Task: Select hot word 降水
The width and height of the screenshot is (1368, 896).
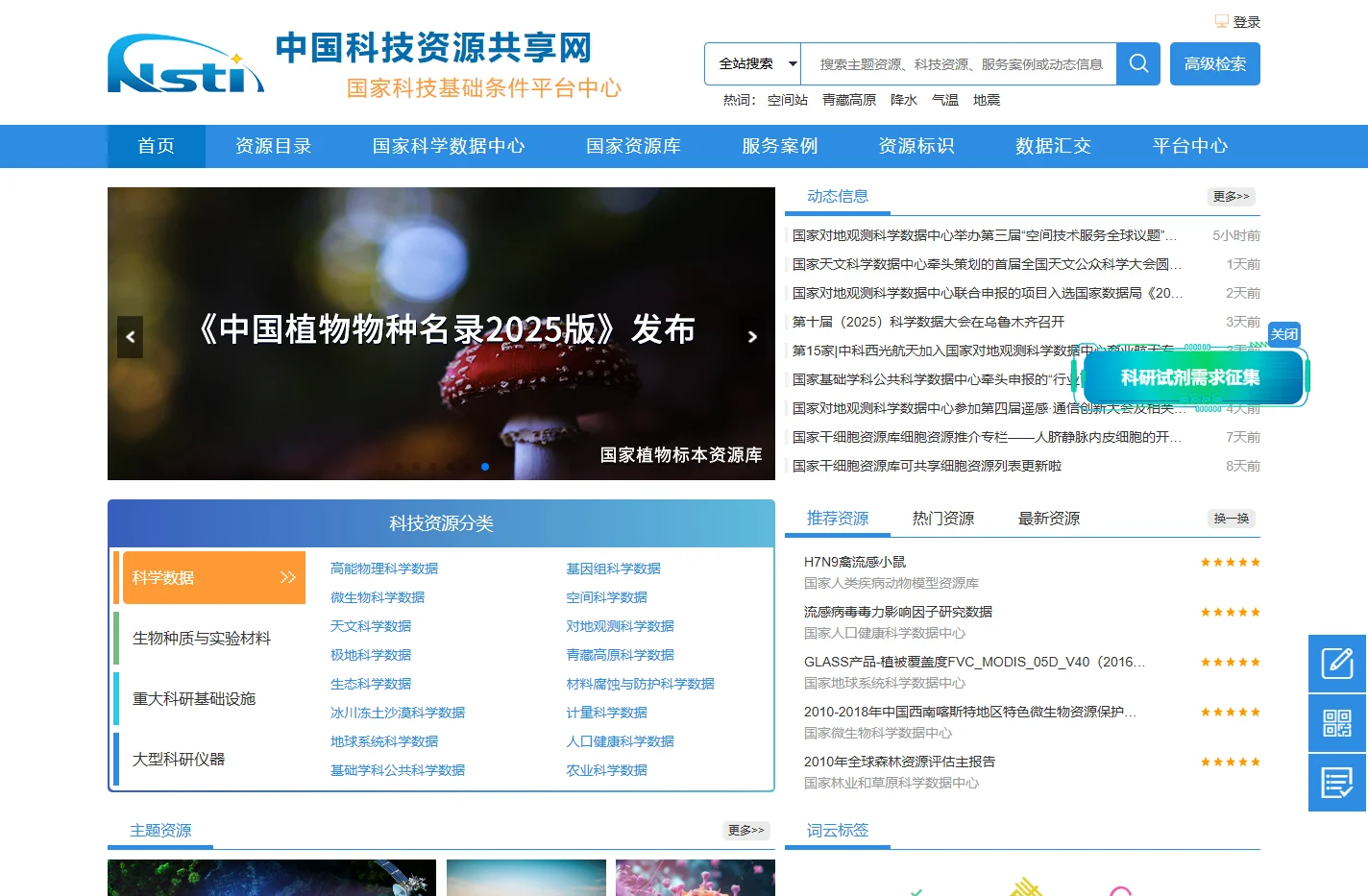Action: (904, 100)
